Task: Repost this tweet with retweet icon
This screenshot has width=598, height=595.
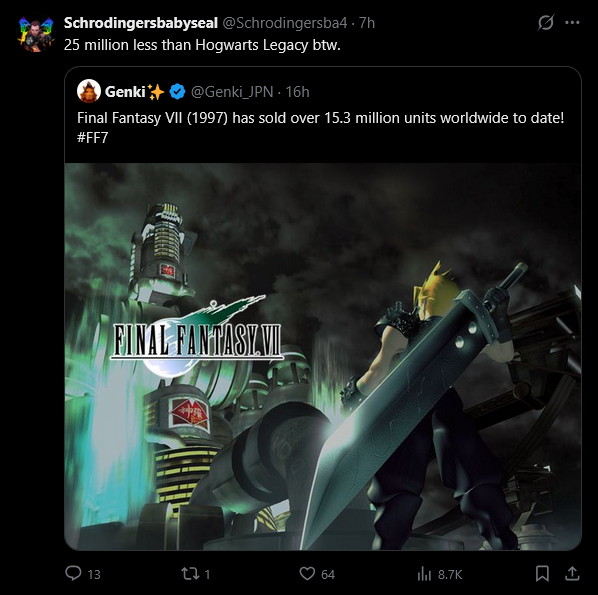Action: tap(190, 573)
